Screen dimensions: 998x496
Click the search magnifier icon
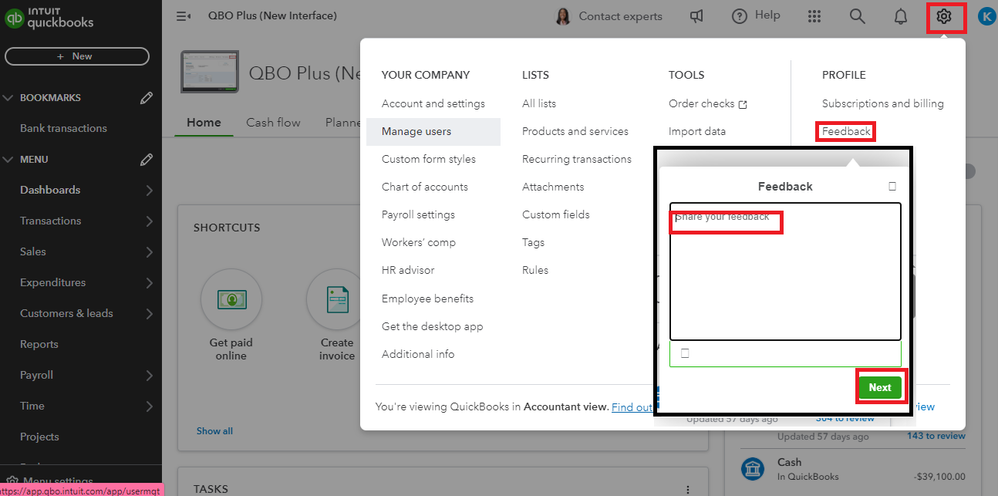coord(857,17)
